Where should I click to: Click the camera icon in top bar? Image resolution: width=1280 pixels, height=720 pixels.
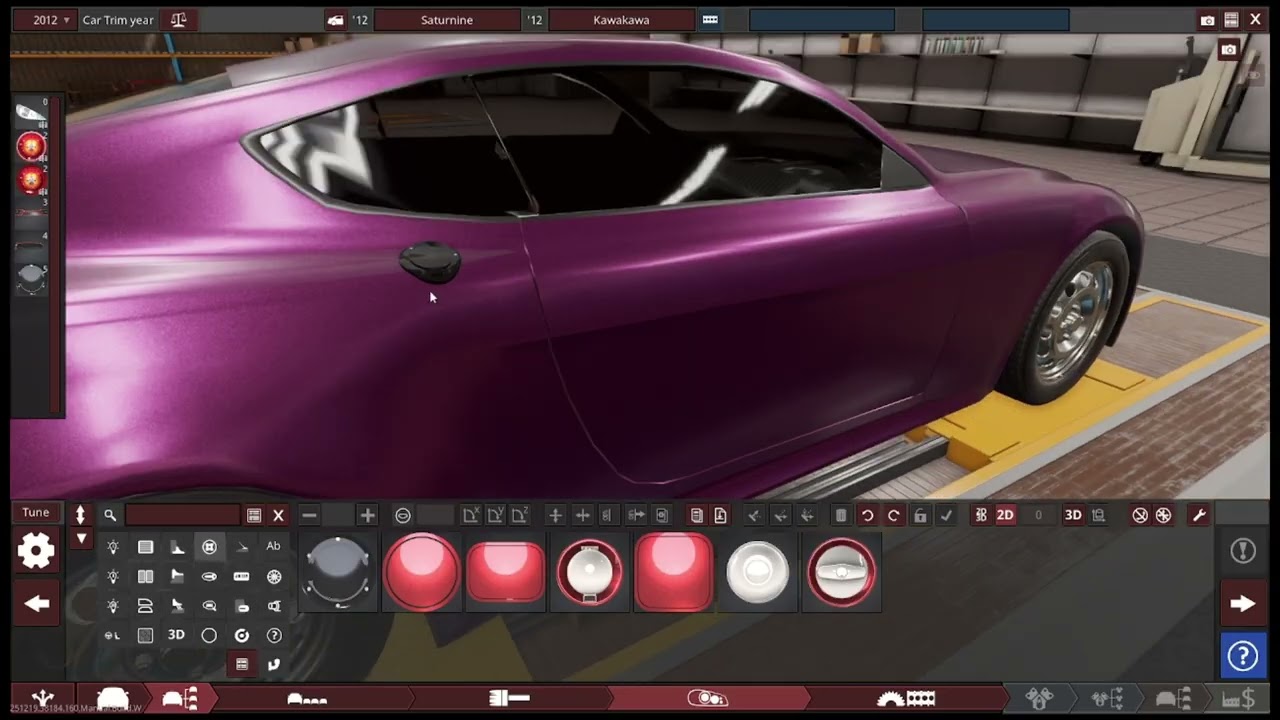[x=1207, y=20]
